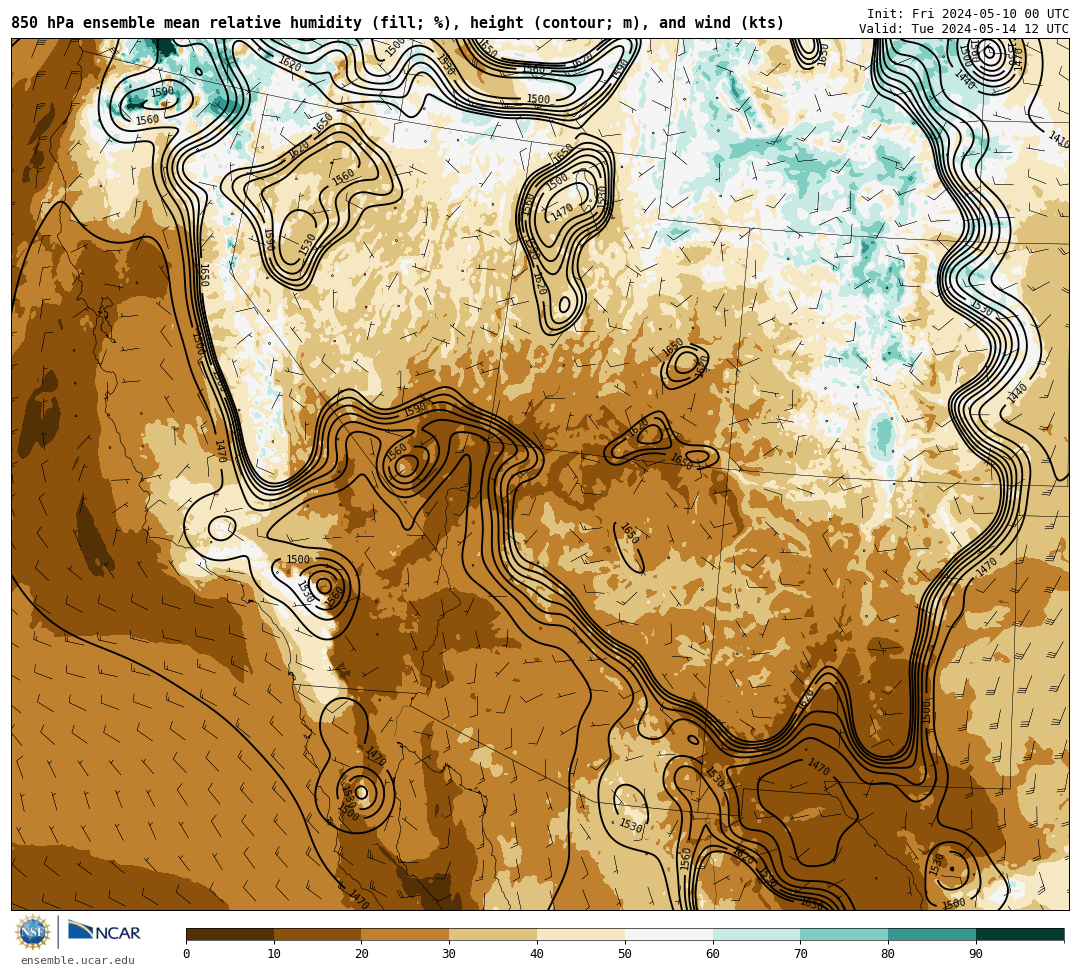The width and height of the screenshot is (1080, 973).
Task: Click the 60–70 light teal colorbar segment
Action: (x=756, y=934)
